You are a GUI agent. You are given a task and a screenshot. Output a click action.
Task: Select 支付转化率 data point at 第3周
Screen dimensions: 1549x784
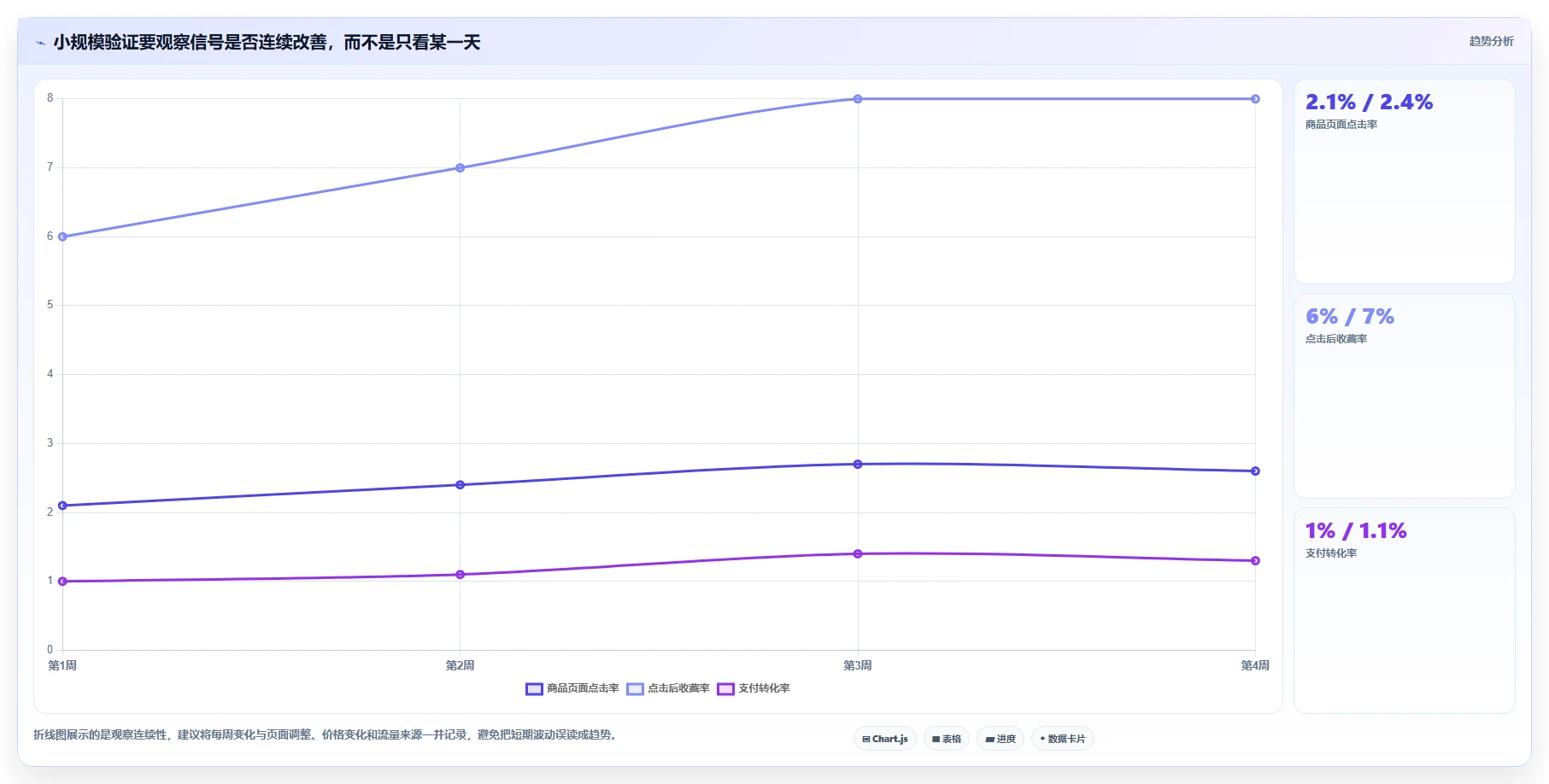(x=858, y=554)
